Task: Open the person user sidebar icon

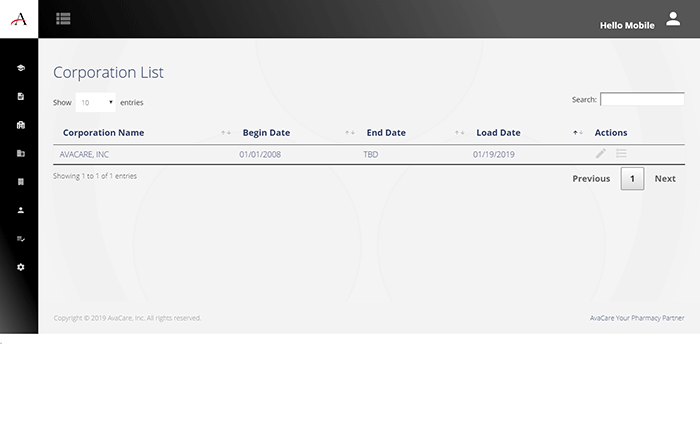Action: 21,210
